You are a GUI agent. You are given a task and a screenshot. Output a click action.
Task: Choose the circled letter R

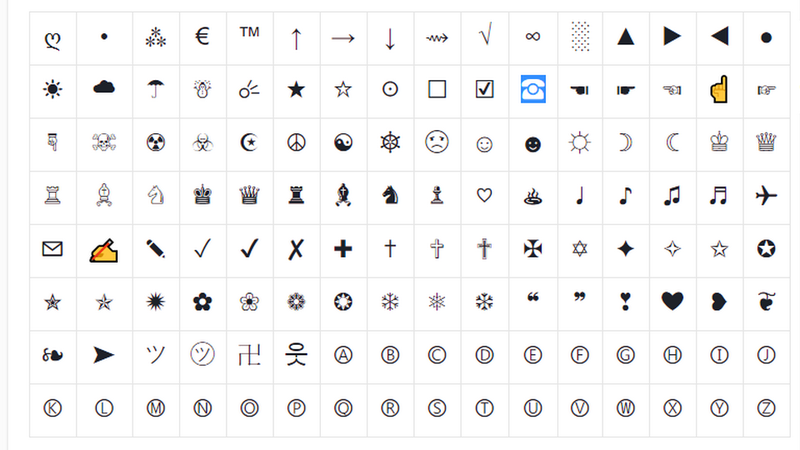[390, 408]
